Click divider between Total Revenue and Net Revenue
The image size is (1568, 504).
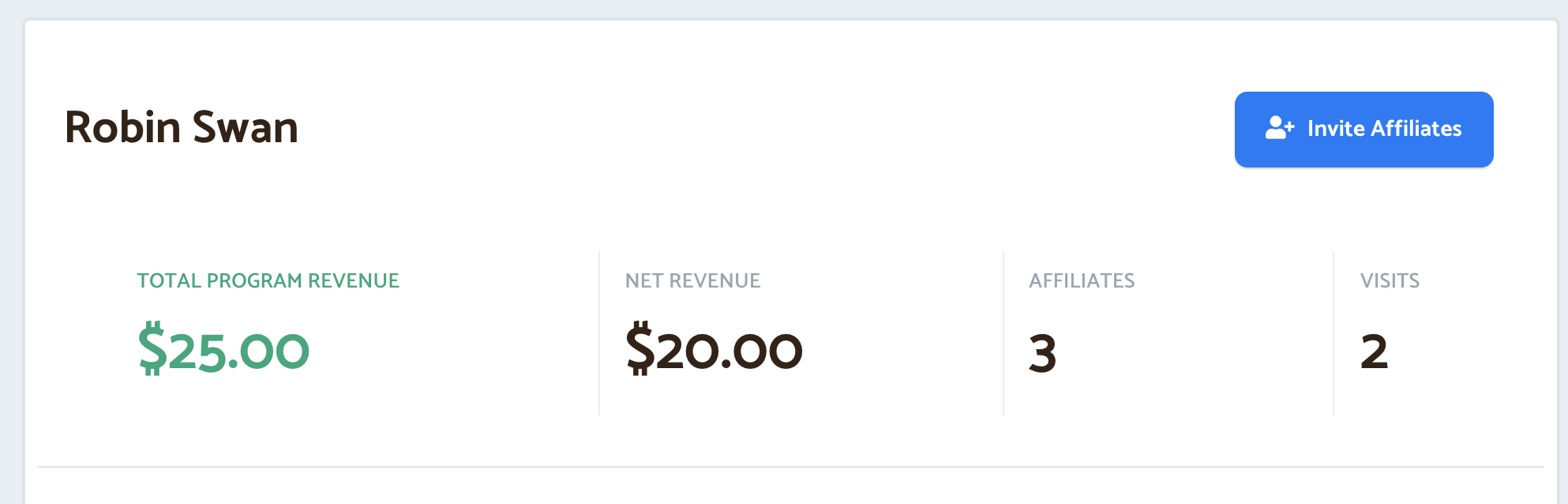(x=599, y=333)
